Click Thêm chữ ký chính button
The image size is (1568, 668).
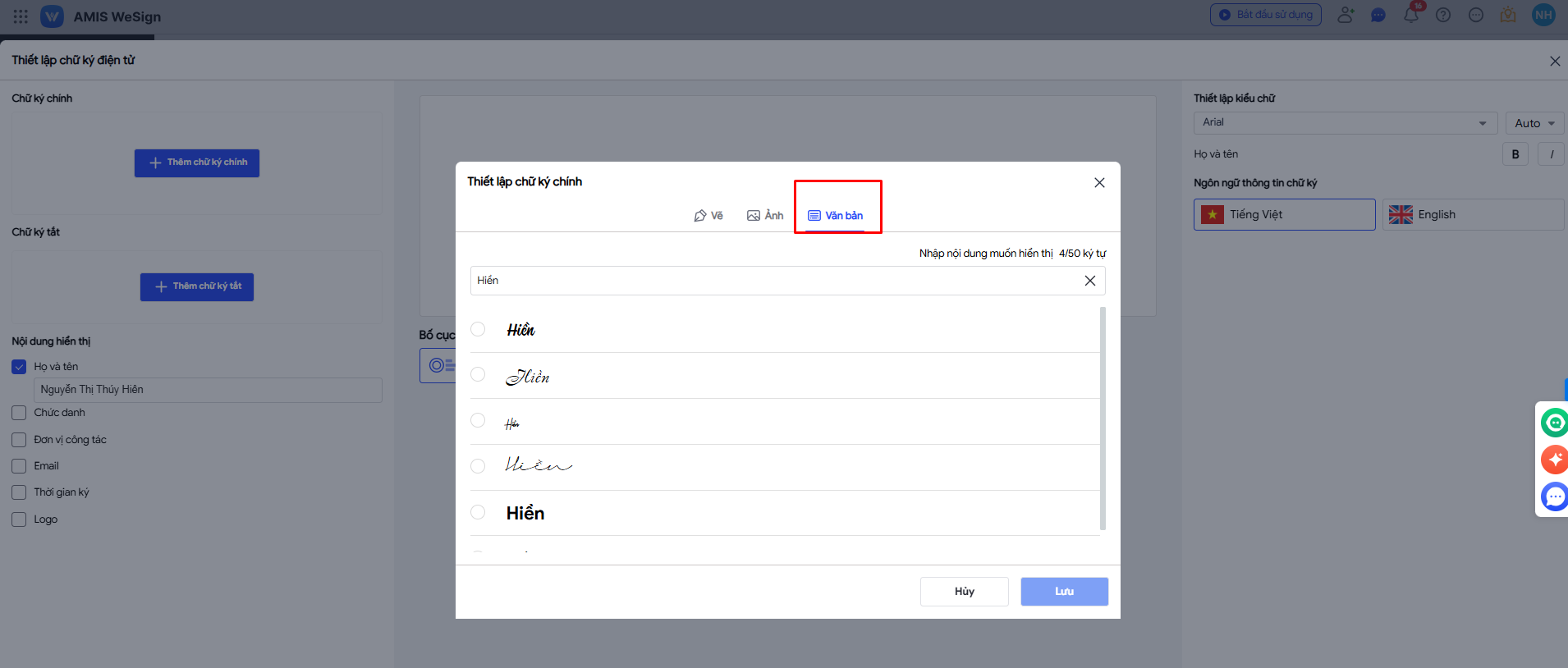click(x=197, y=162)
